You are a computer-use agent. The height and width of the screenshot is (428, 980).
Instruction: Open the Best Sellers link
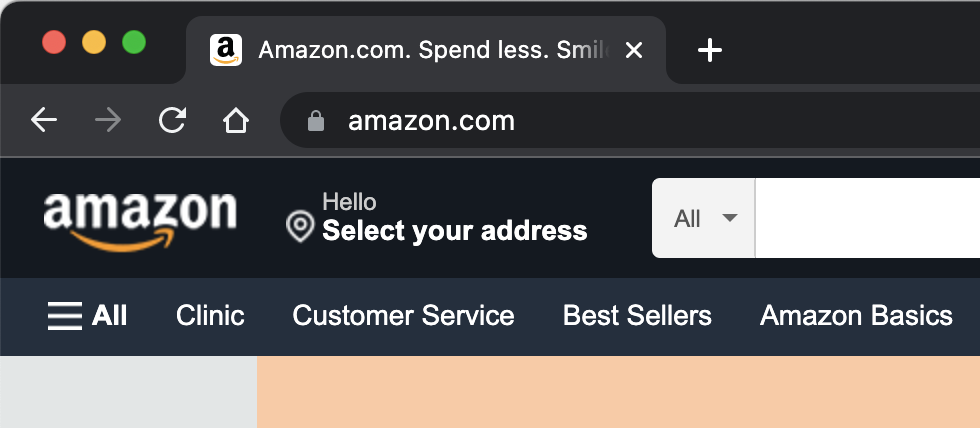pos(637,316)
